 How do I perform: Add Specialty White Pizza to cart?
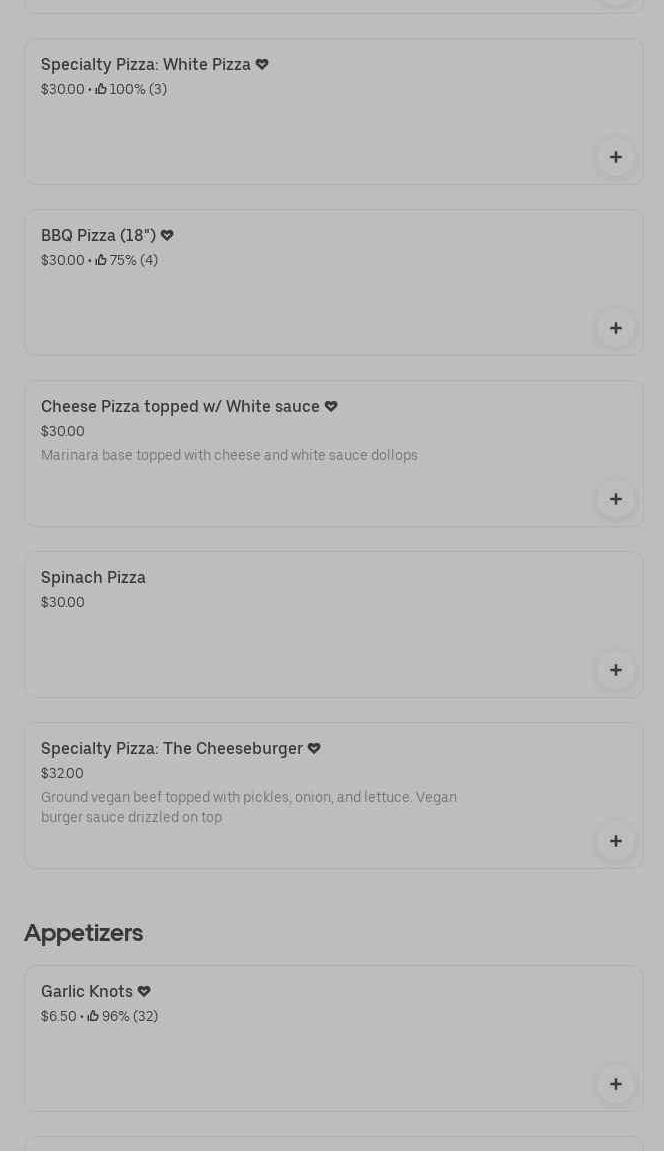pos(615,157)
